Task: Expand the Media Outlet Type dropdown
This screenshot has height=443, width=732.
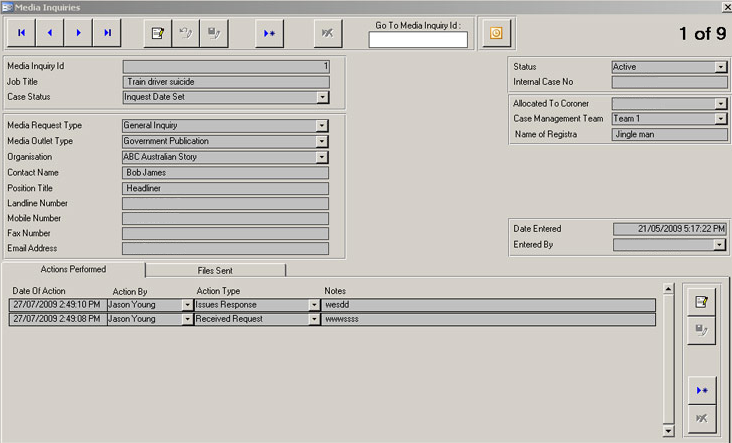Action: pyautogui.click(x=322, y=141)
